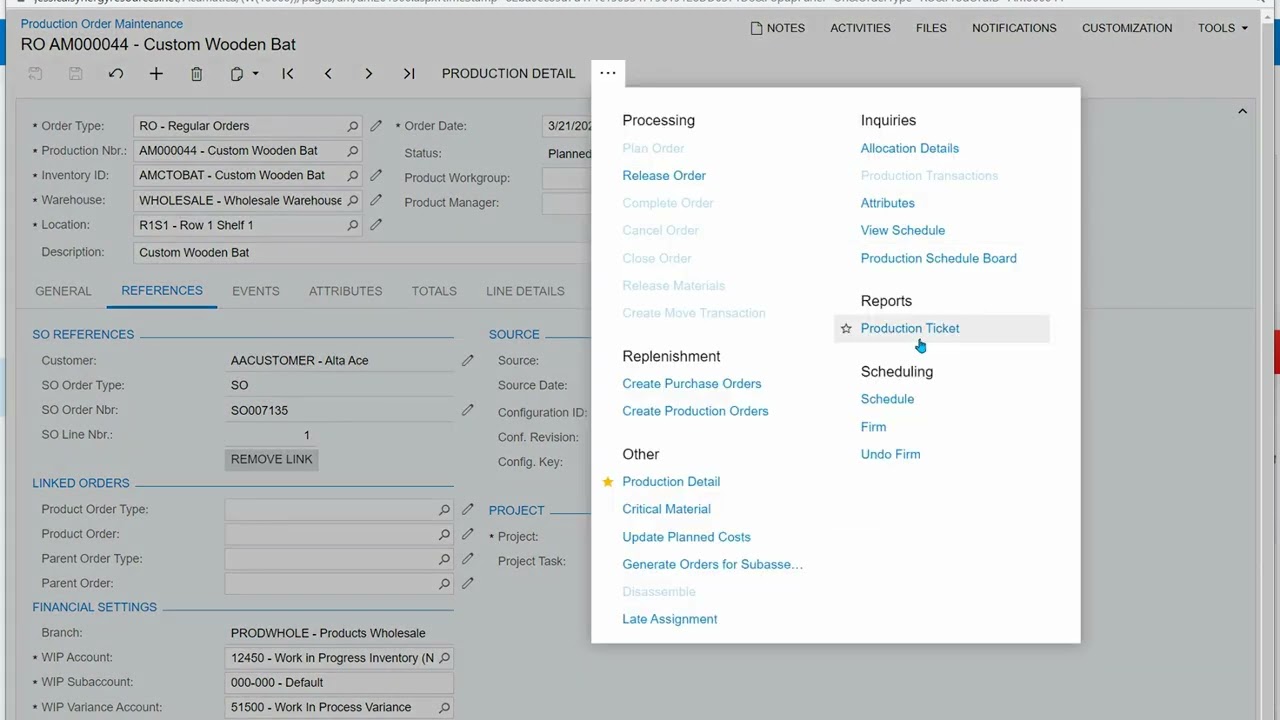Open the Parent Order Type lookup
Screen dimensions: 1280x720
pos(444,559)
